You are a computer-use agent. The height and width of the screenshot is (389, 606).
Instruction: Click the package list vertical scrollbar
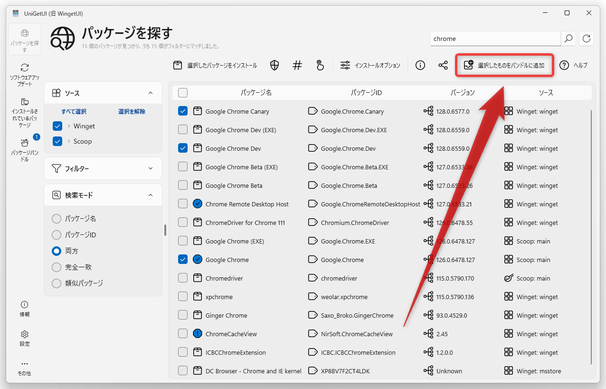pos(591,236)
